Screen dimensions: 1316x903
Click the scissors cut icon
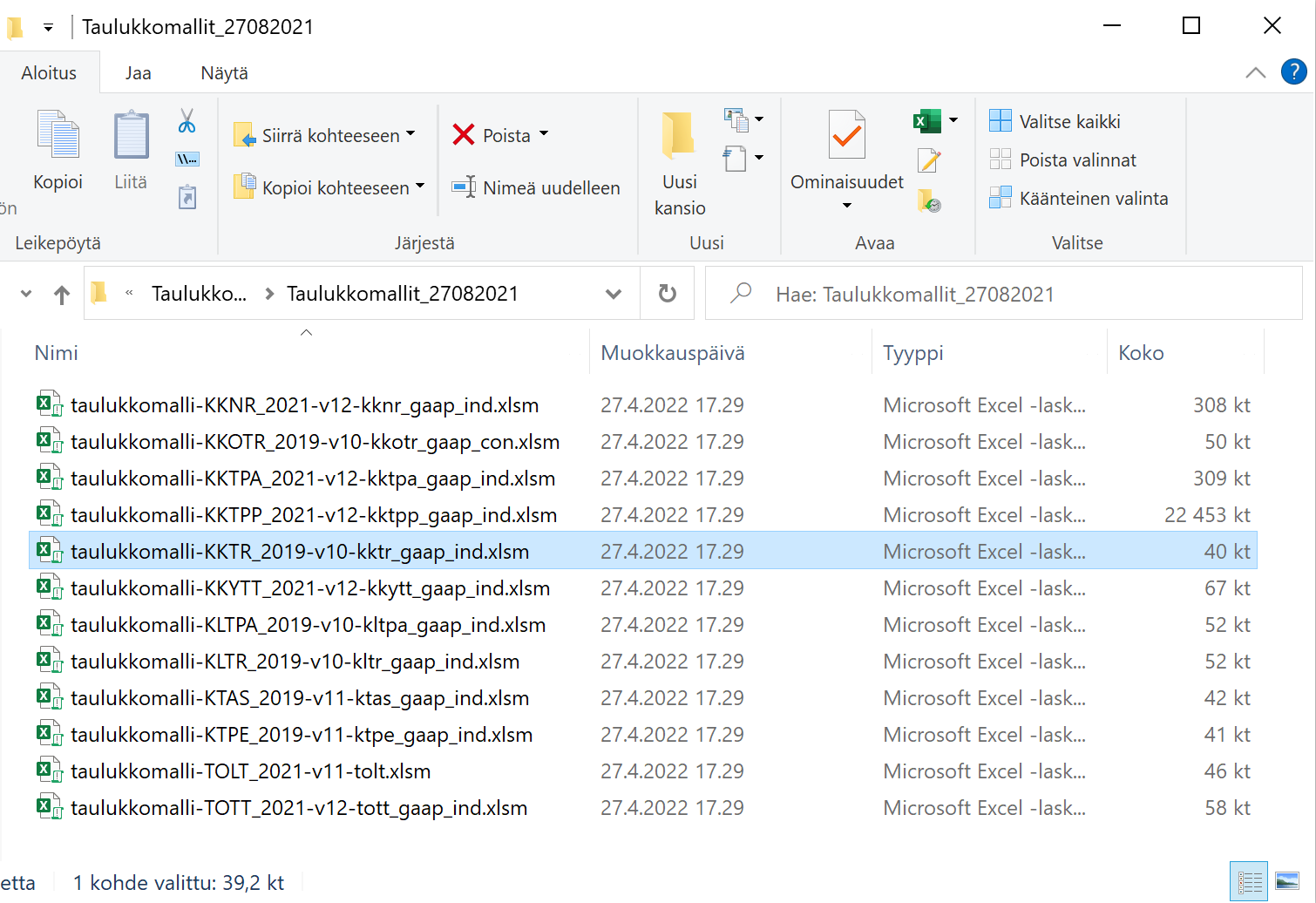[x=187, y=120]
